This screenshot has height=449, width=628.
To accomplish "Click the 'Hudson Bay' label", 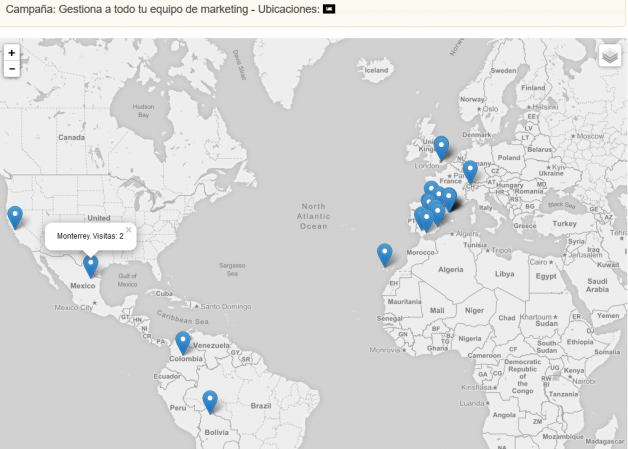I will point(143,111).
